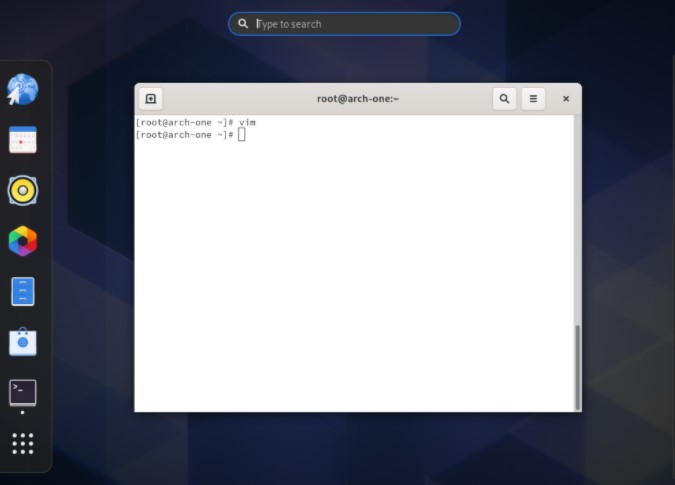The width and height of the screenshot is (675, 485).
Task: Open the terminal search button
Action: tap(504, 99)
